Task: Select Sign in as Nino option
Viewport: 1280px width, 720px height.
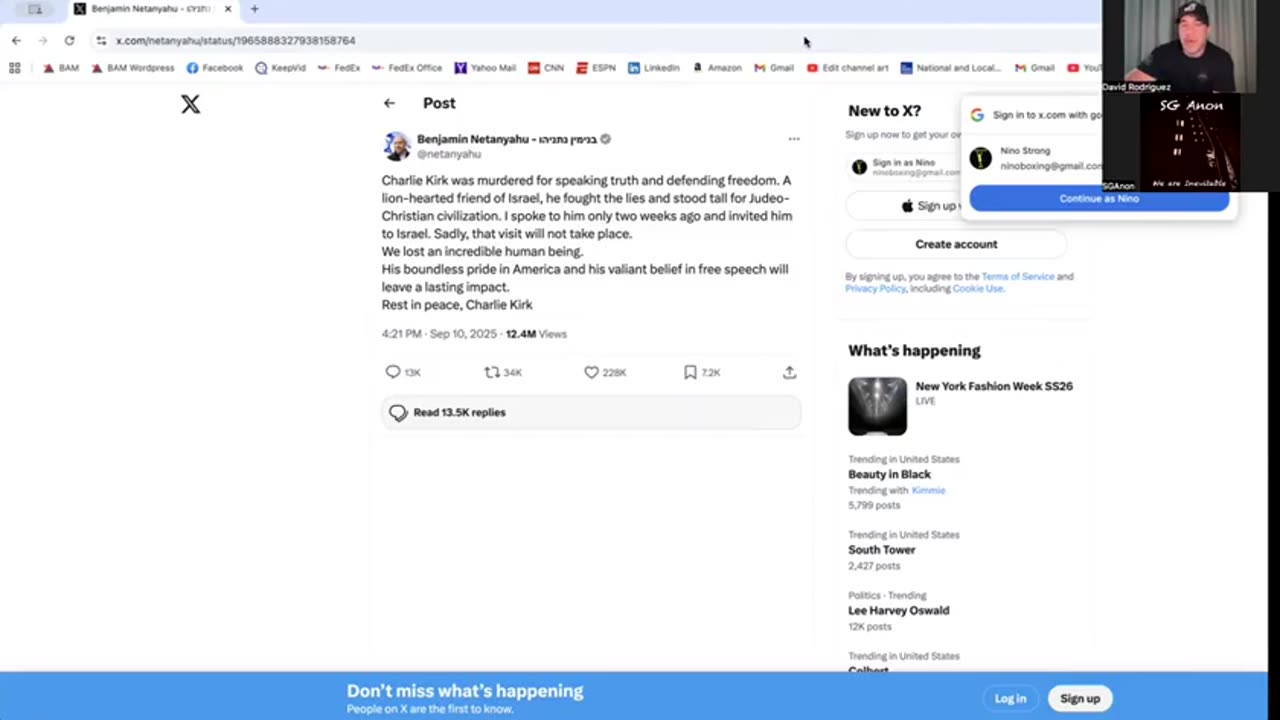Action: point(905,167)
